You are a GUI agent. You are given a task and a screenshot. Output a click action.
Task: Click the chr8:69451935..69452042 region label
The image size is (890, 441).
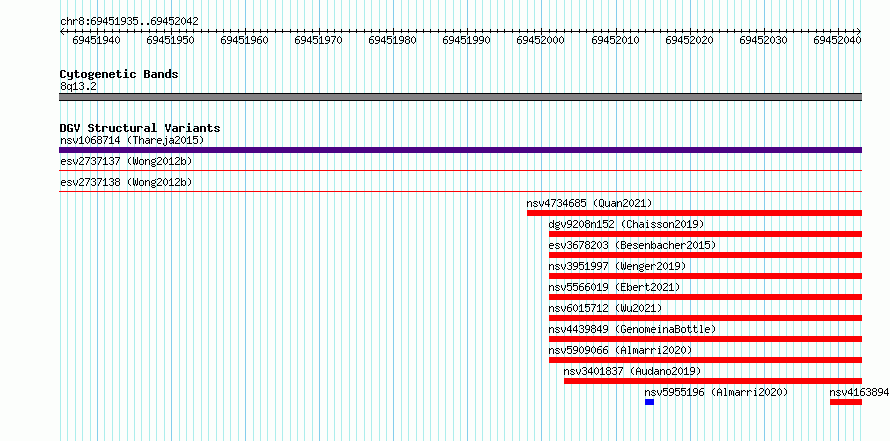pos(129,21)
